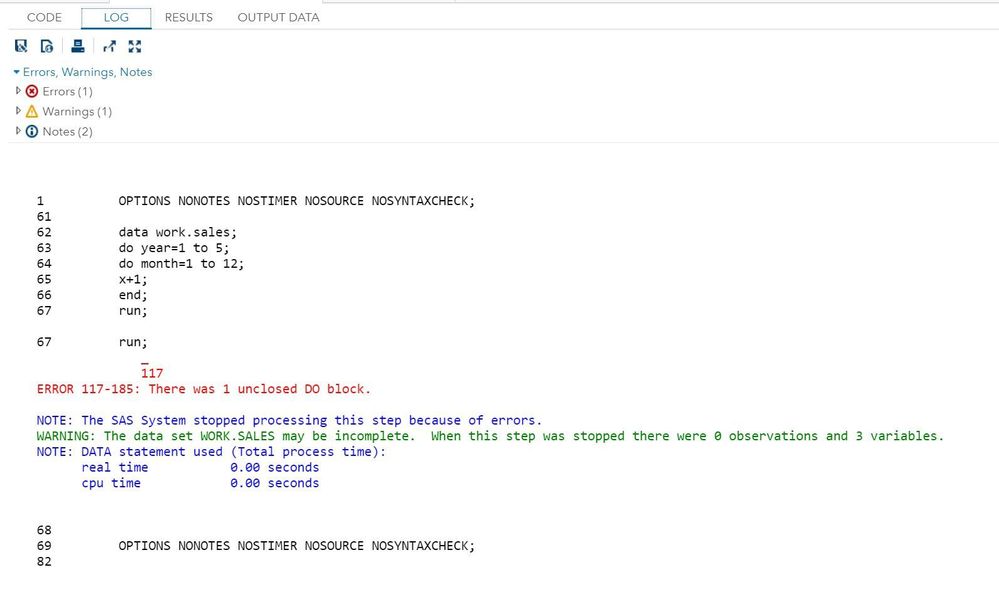Collapse the Errors, Warnings, Notes section
The width and height of the screenshot is (999, 614).
[x=17, y=72]
